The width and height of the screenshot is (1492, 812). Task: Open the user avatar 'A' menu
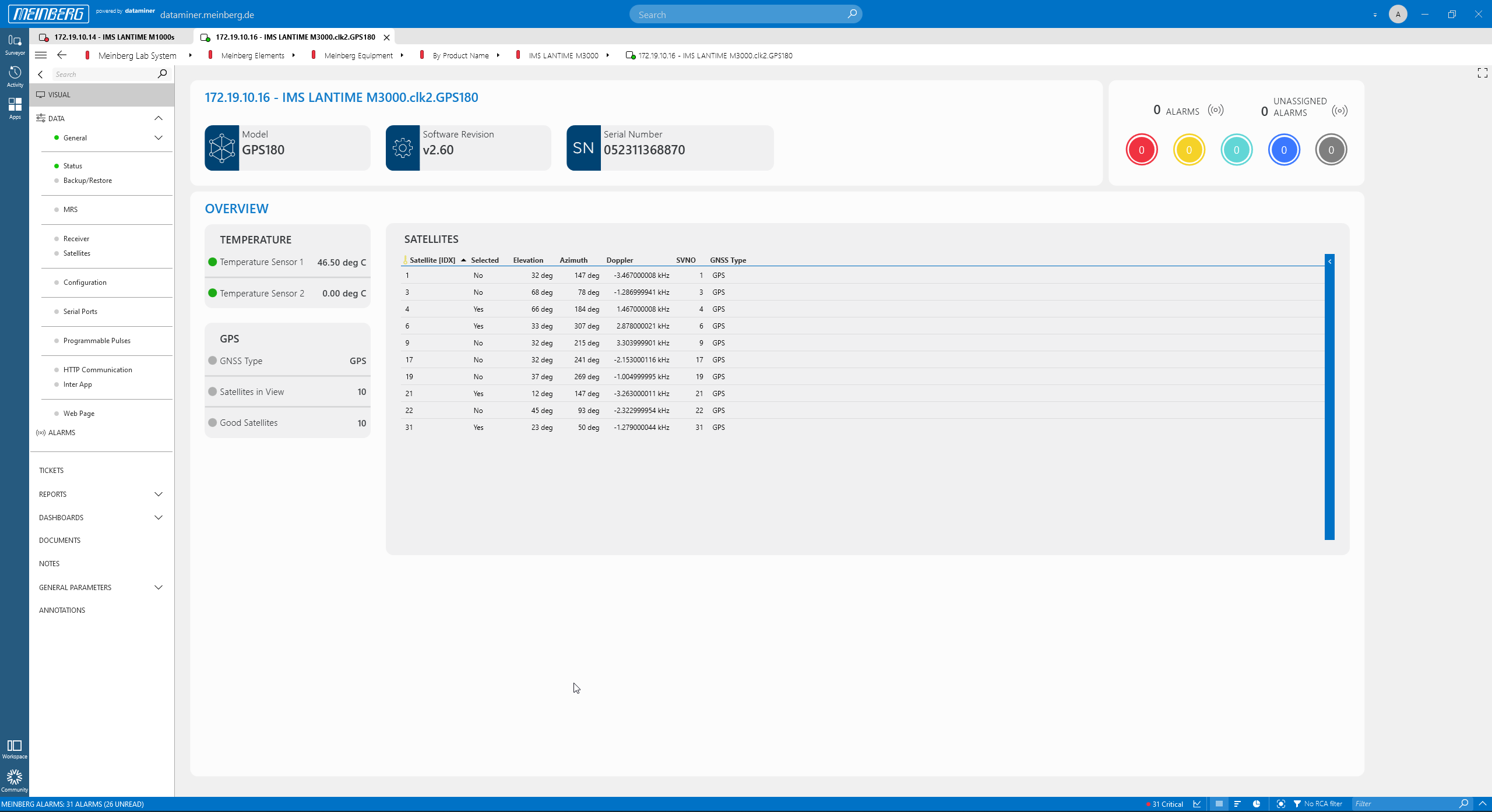point(1398,14)
